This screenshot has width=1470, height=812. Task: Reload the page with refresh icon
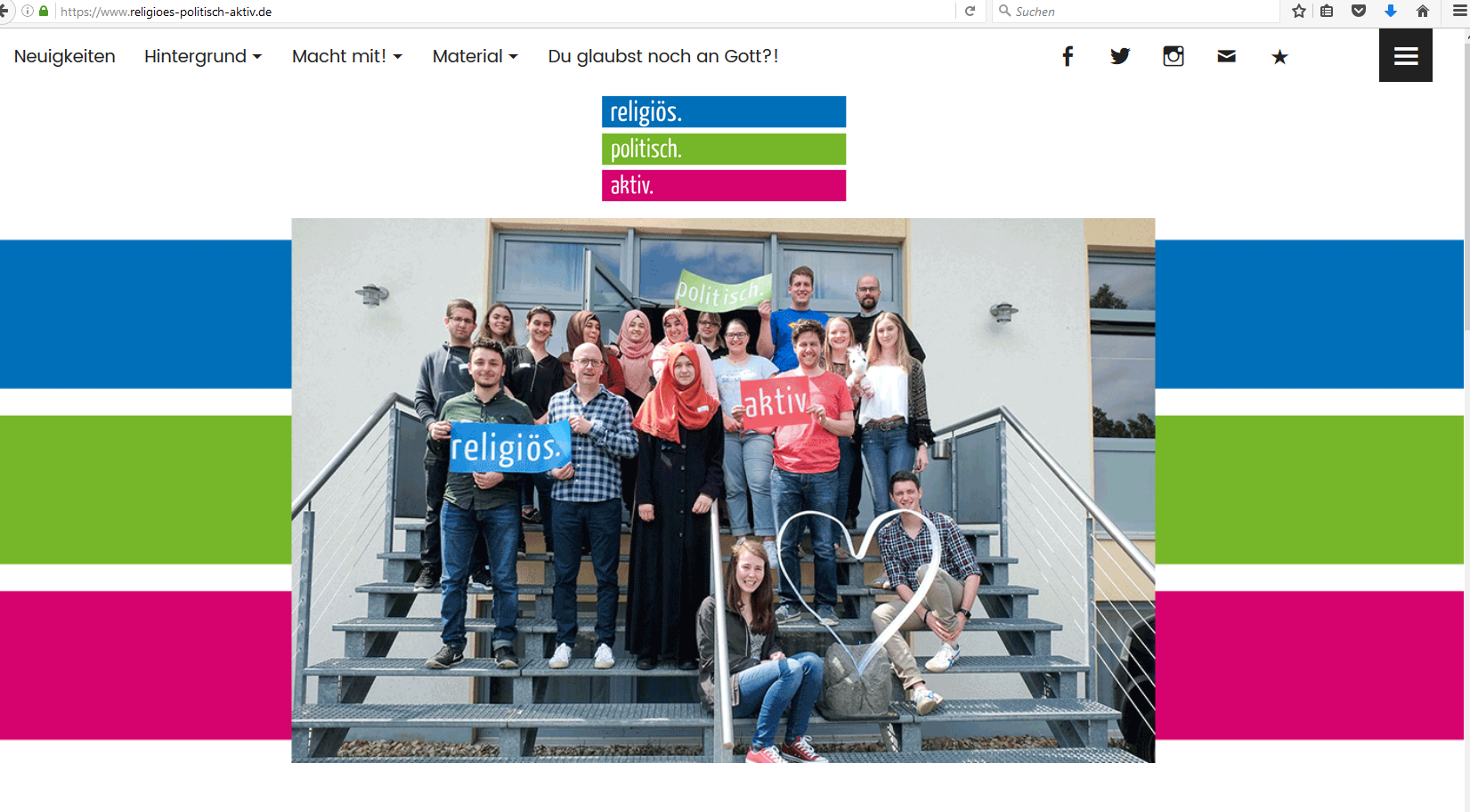(971, 11)
